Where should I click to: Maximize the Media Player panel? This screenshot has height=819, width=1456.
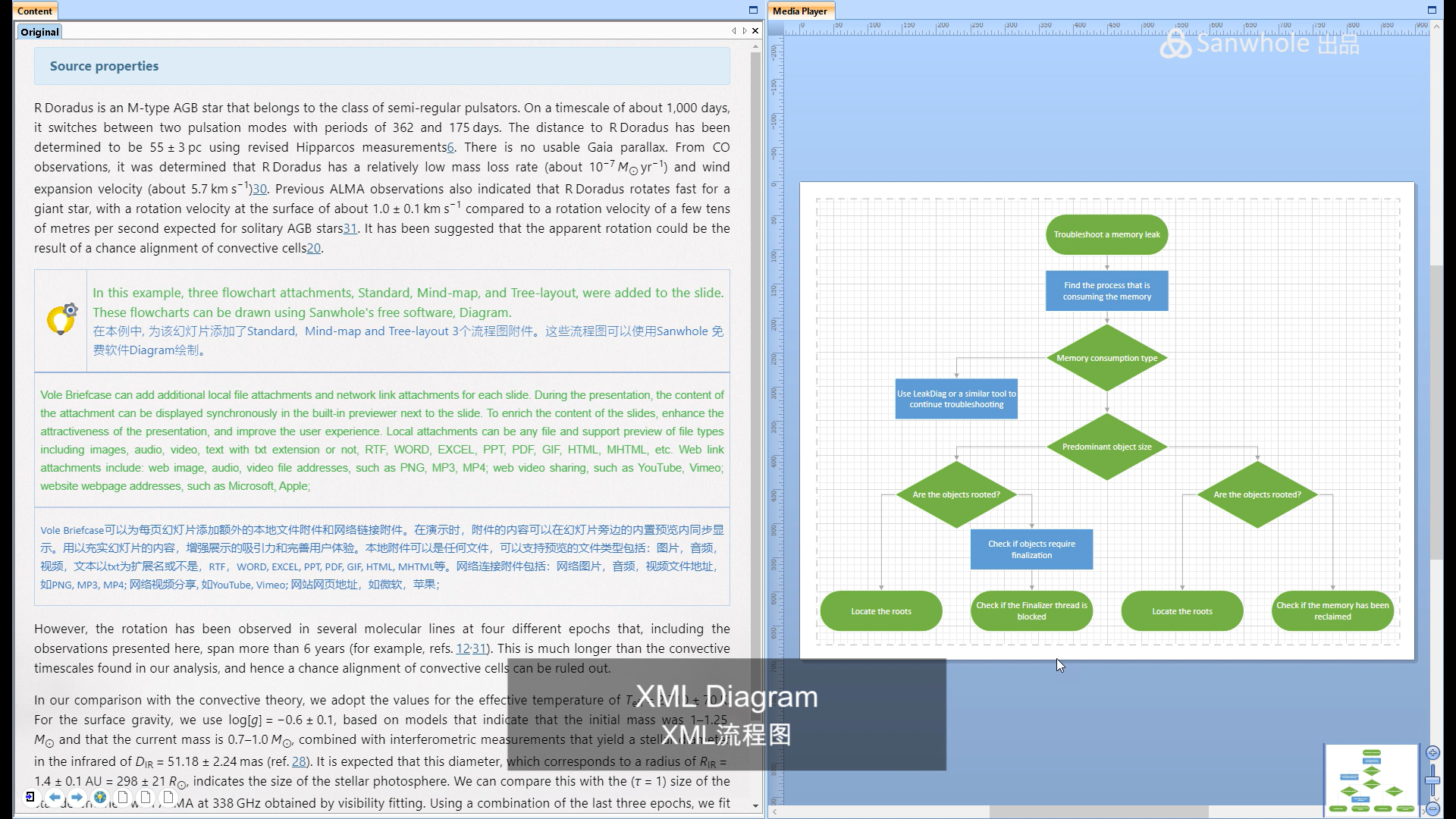click(1432, 10)
